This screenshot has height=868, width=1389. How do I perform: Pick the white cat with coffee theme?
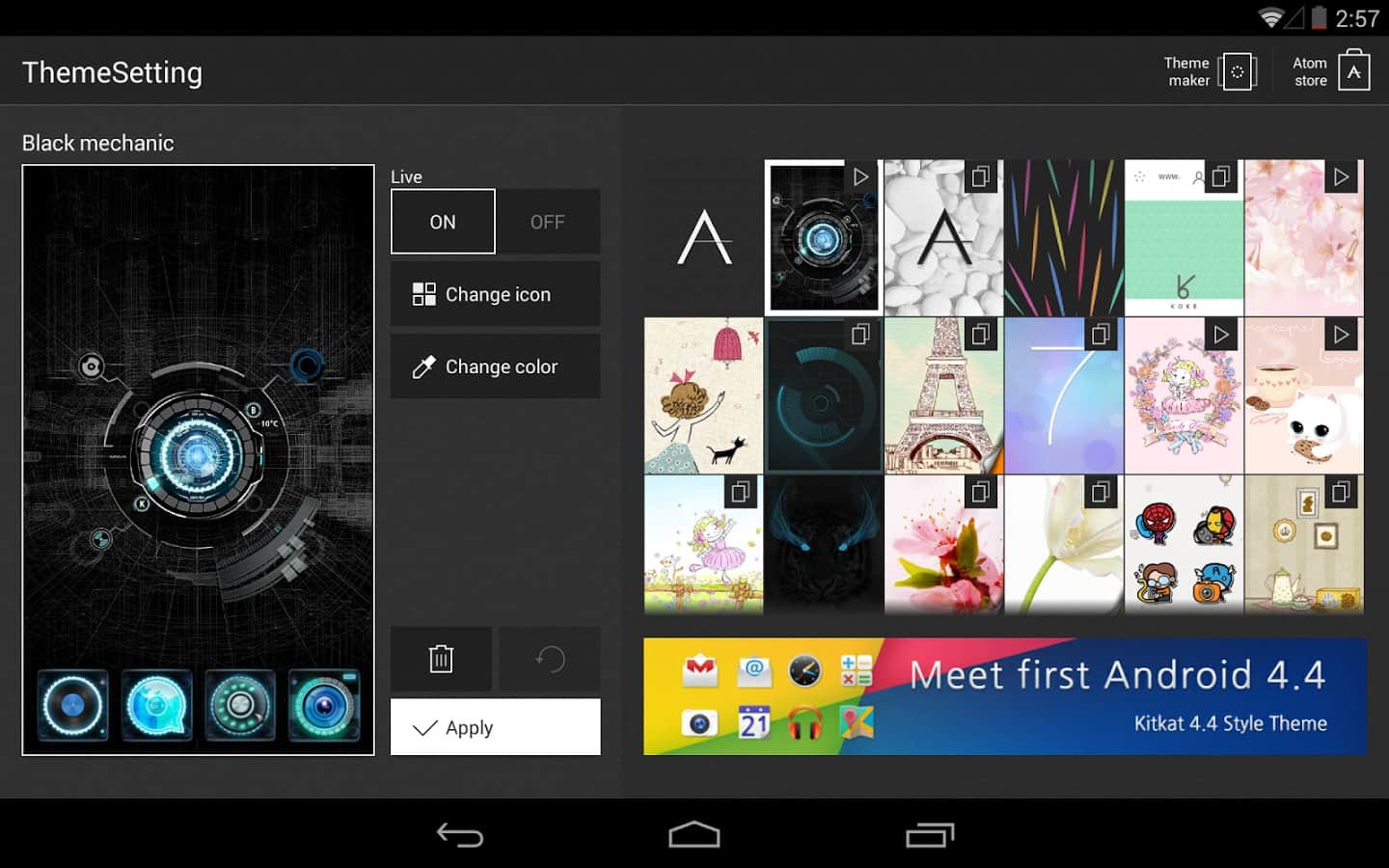pos(1303,396)
